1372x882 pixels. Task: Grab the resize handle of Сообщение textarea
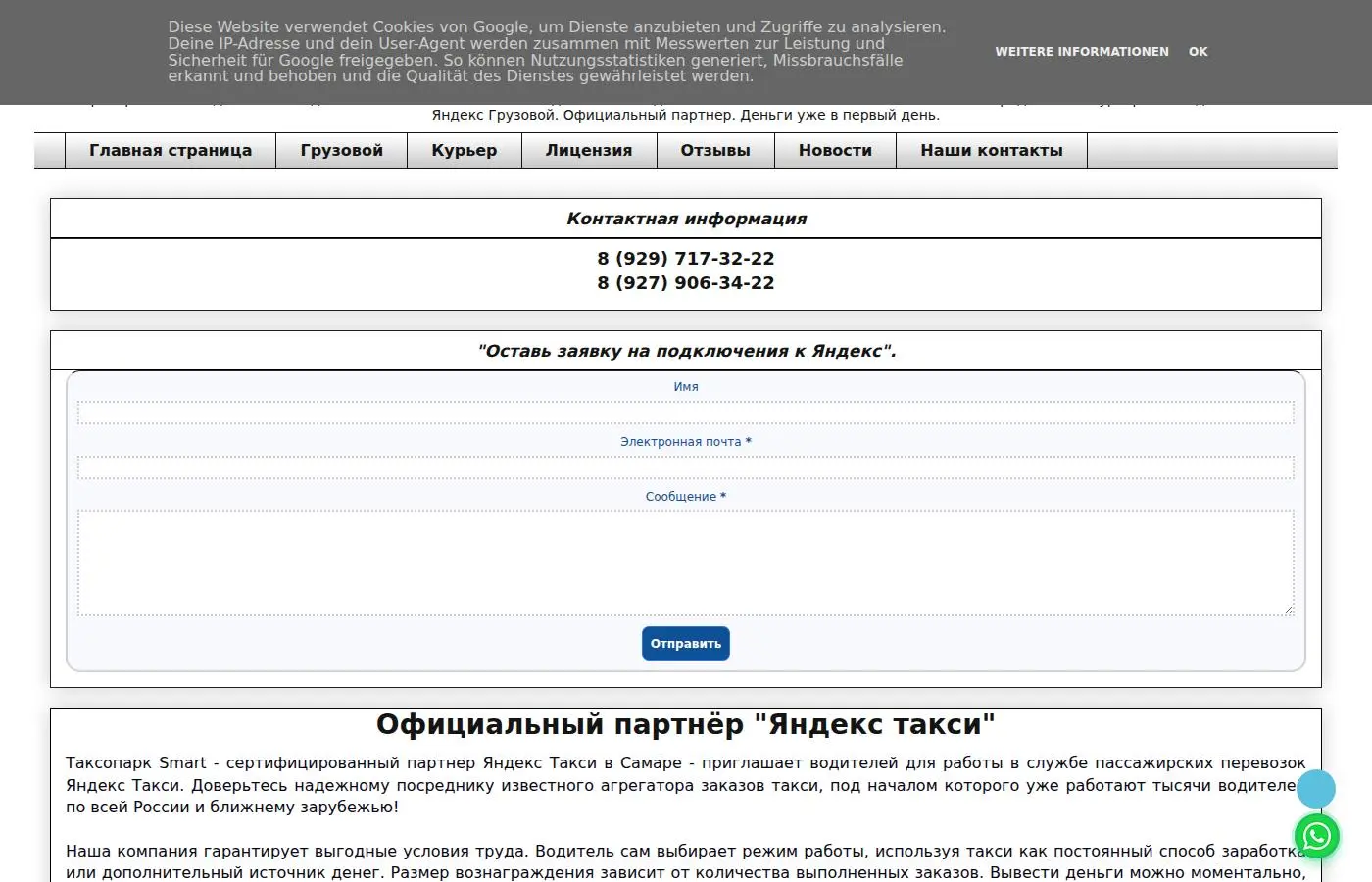(x=1288, y=610)
